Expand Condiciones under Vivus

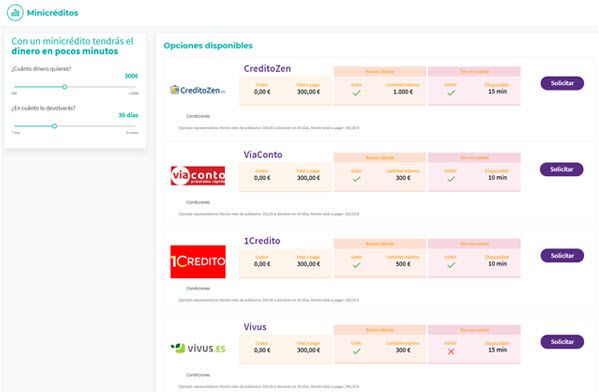[198, 375]
